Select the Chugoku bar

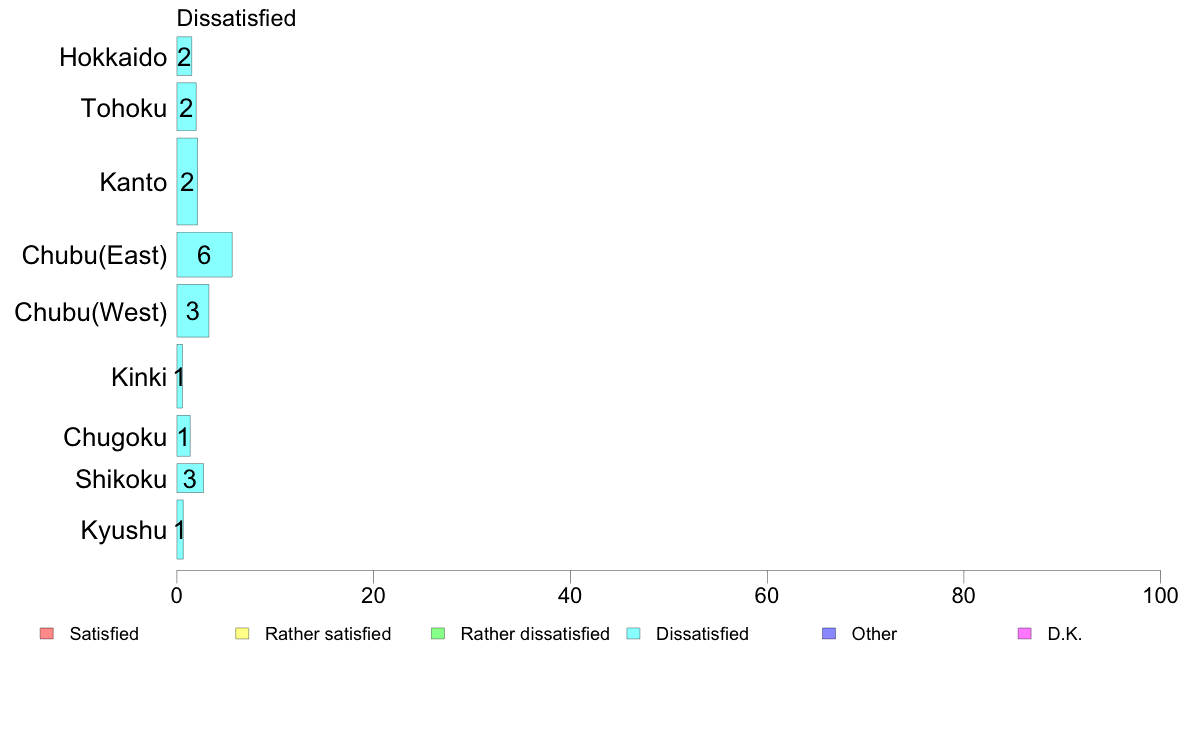pos(183,436)
